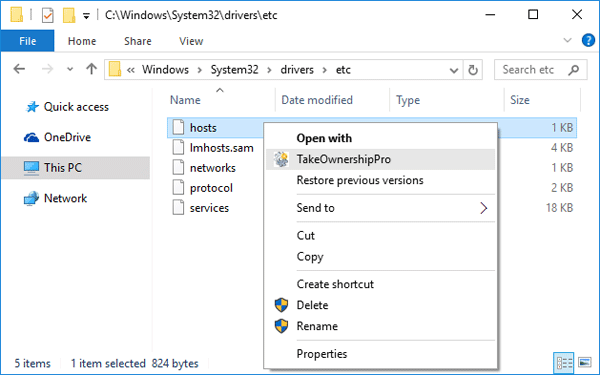The width and height of the screenshot is (600, 375).
Task: Open Explorer help question mark icon
Action: point(588,40)
